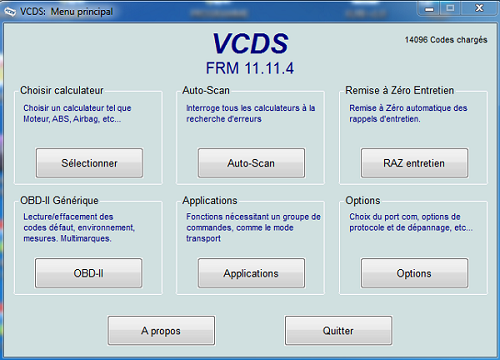The height and width of the screenshot is (360, 500).
Task: Click the 'VCDS: Menu principal' window title
Action: (66, 12)
